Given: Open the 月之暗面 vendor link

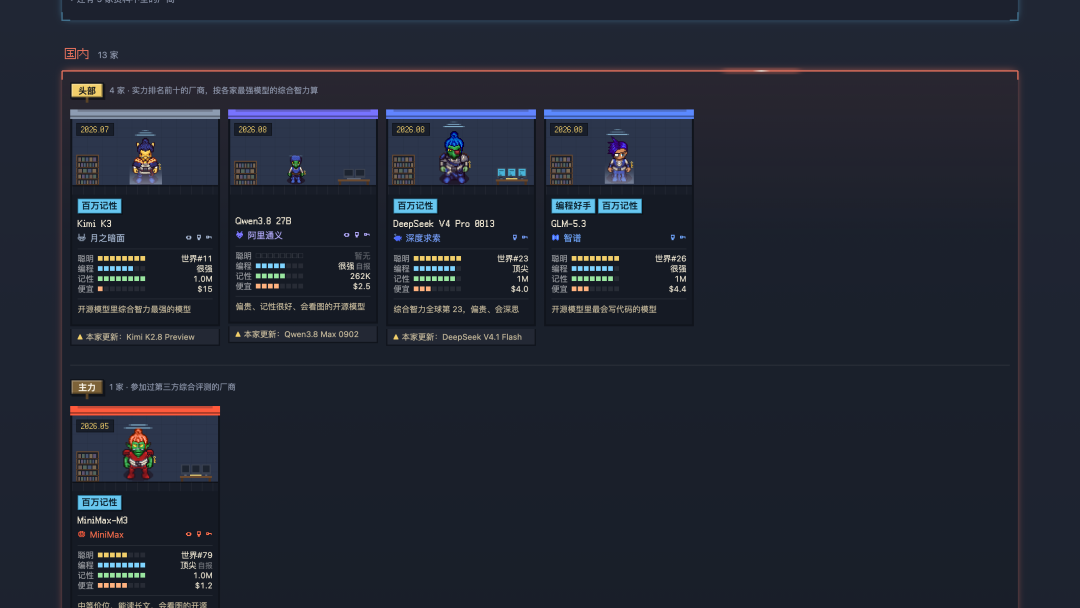Looking at the screenshot, I should click(x=107, y=238).
